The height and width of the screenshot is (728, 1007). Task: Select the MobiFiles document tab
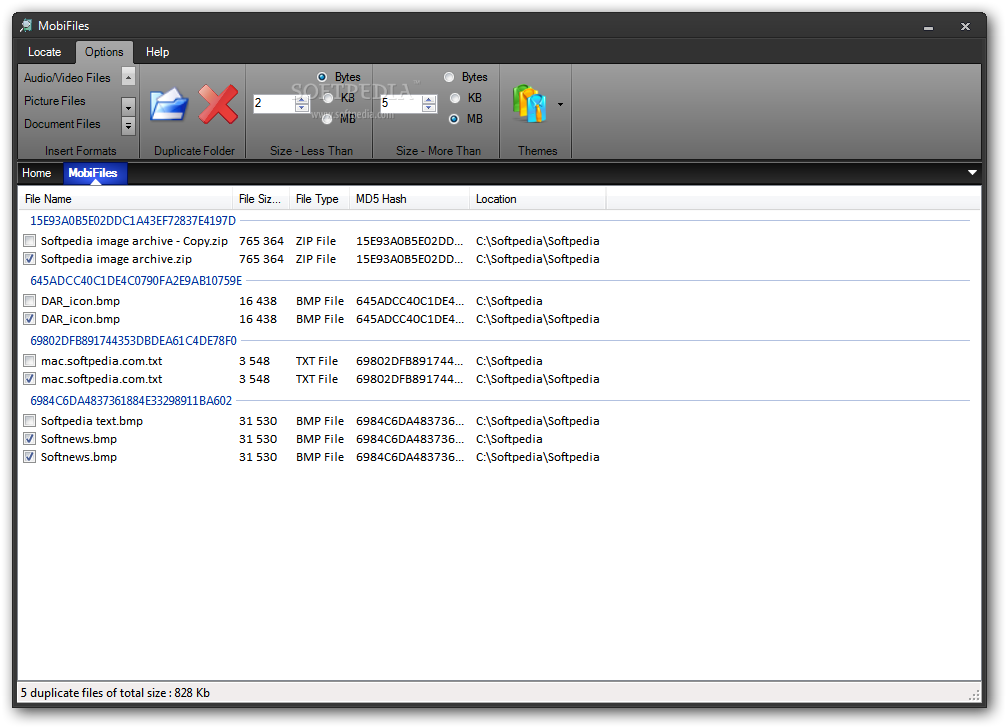tap(93, 173)
